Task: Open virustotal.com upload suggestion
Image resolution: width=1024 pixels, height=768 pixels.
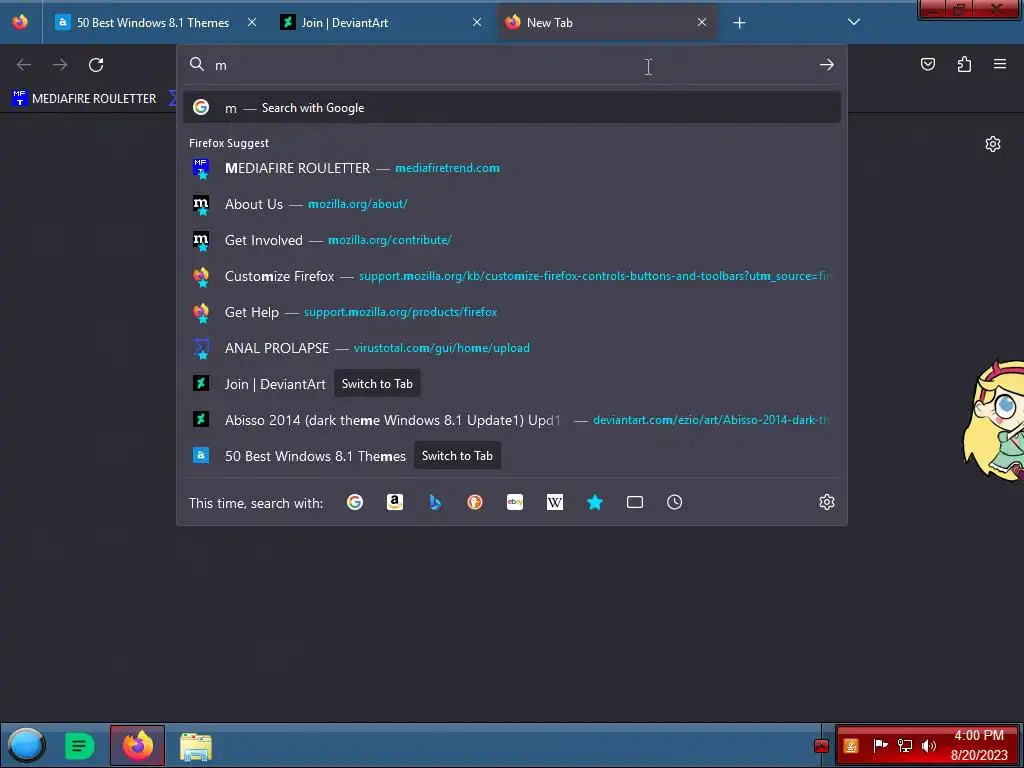Action: pyautogui.click(x=512, y=347)
